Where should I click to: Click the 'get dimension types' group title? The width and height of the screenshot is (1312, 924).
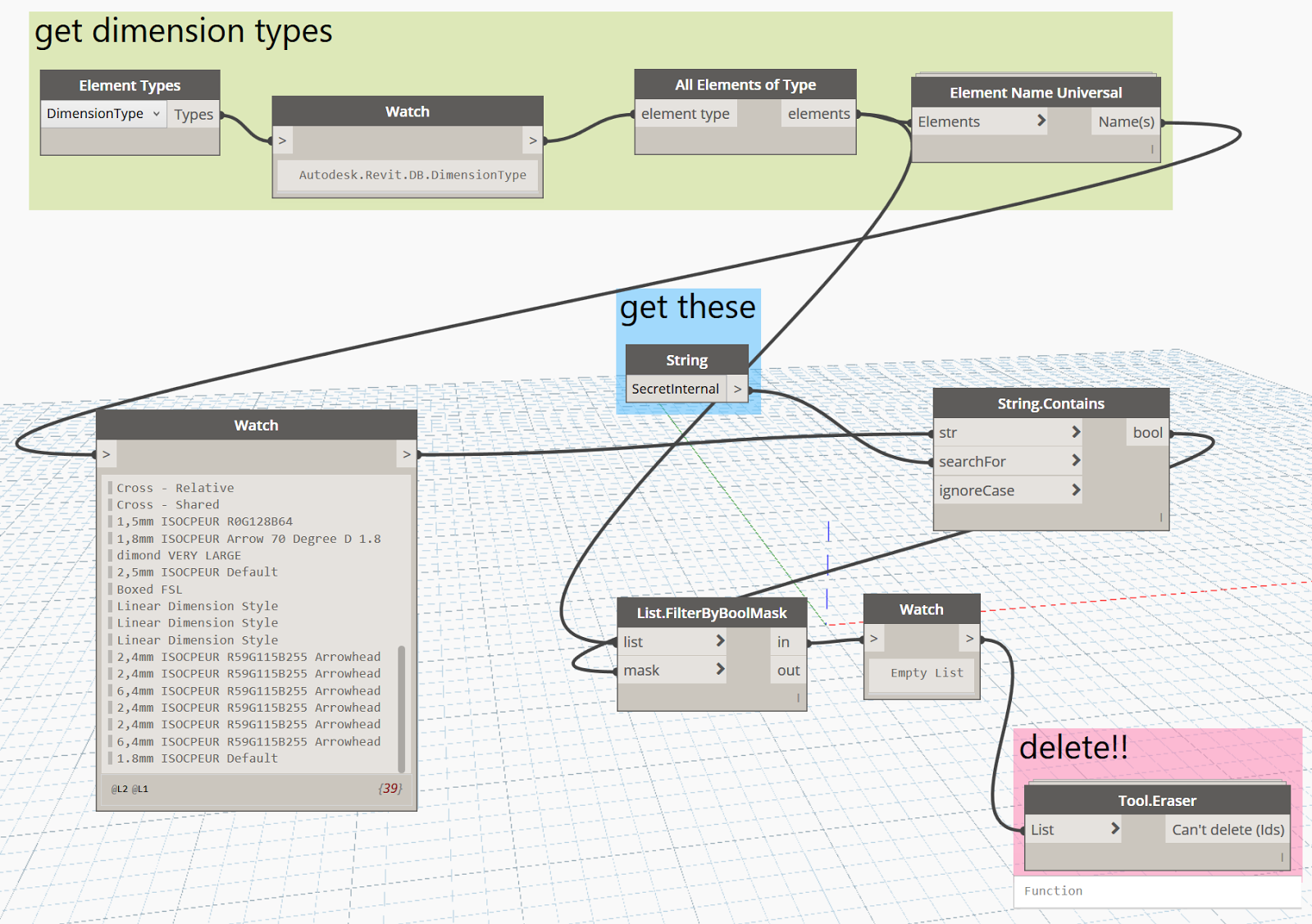click(x=184, y=31)
